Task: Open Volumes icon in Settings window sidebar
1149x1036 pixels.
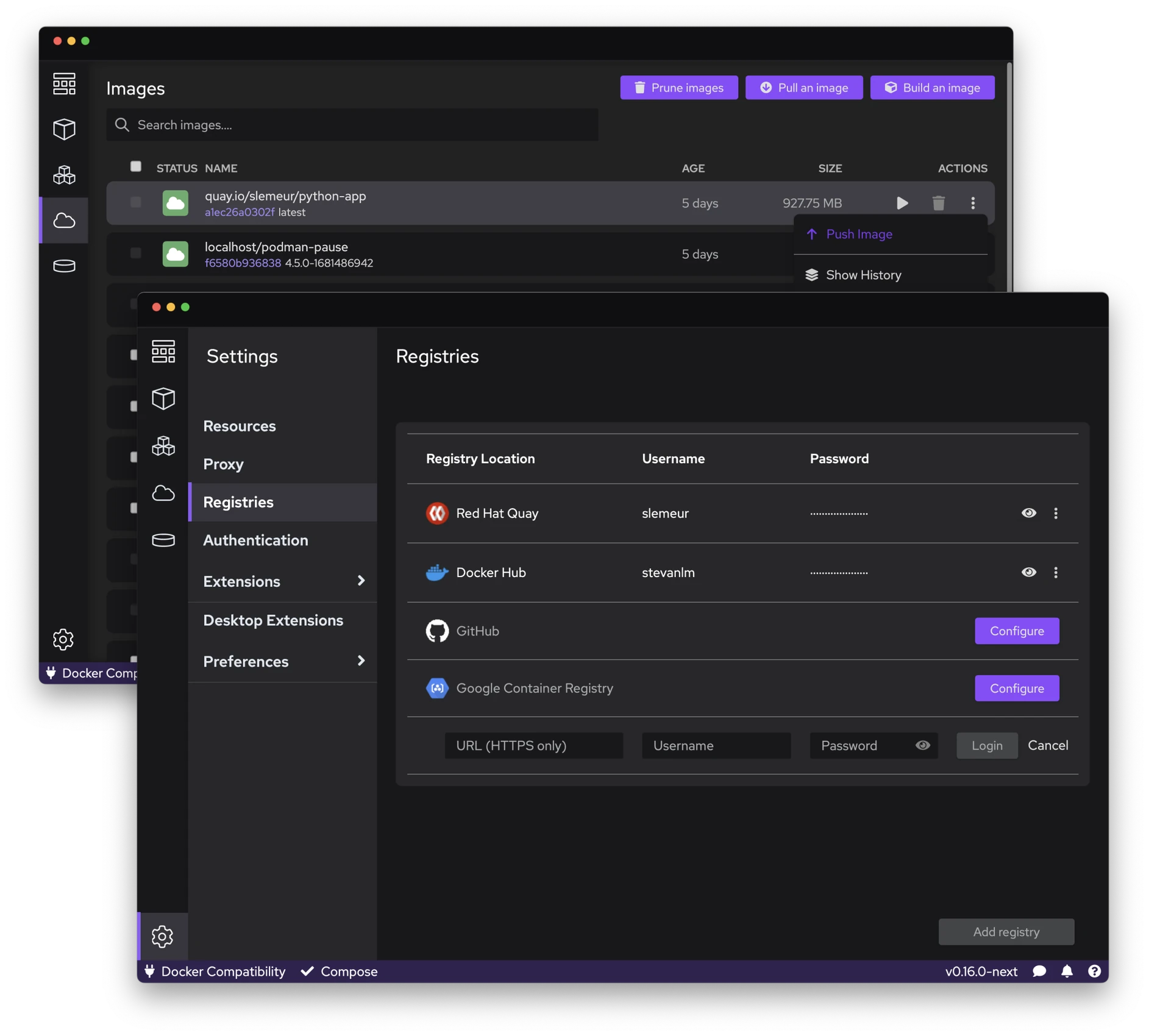Action: tap(163, 540)
